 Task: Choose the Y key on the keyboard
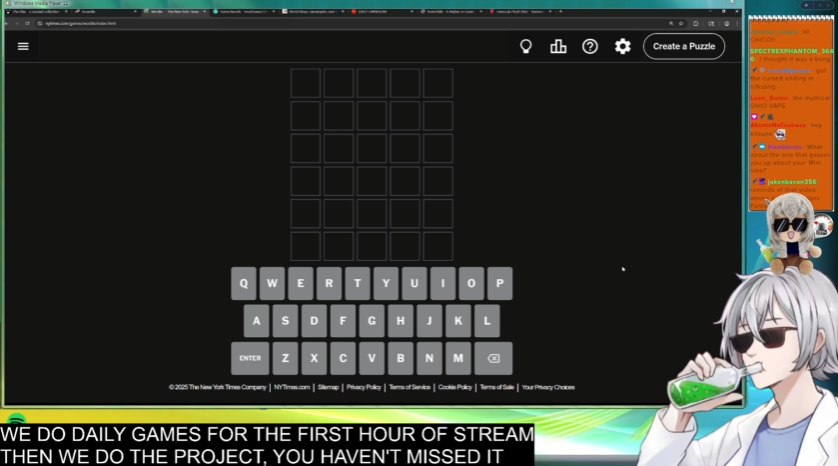pos(386,283)
